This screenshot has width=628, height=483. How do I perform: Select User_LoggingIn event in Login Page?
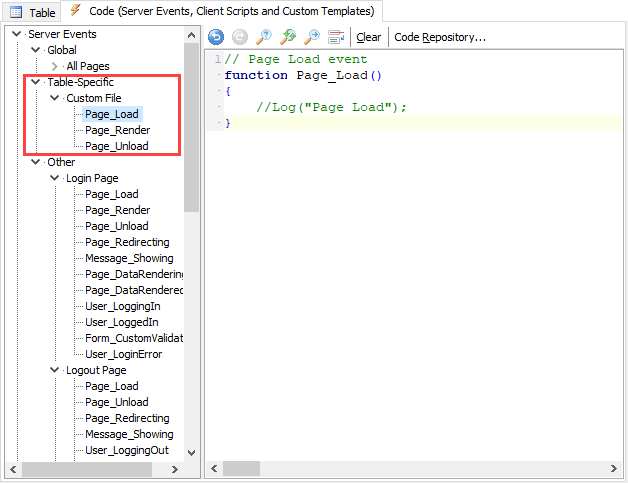pos(122,306)
